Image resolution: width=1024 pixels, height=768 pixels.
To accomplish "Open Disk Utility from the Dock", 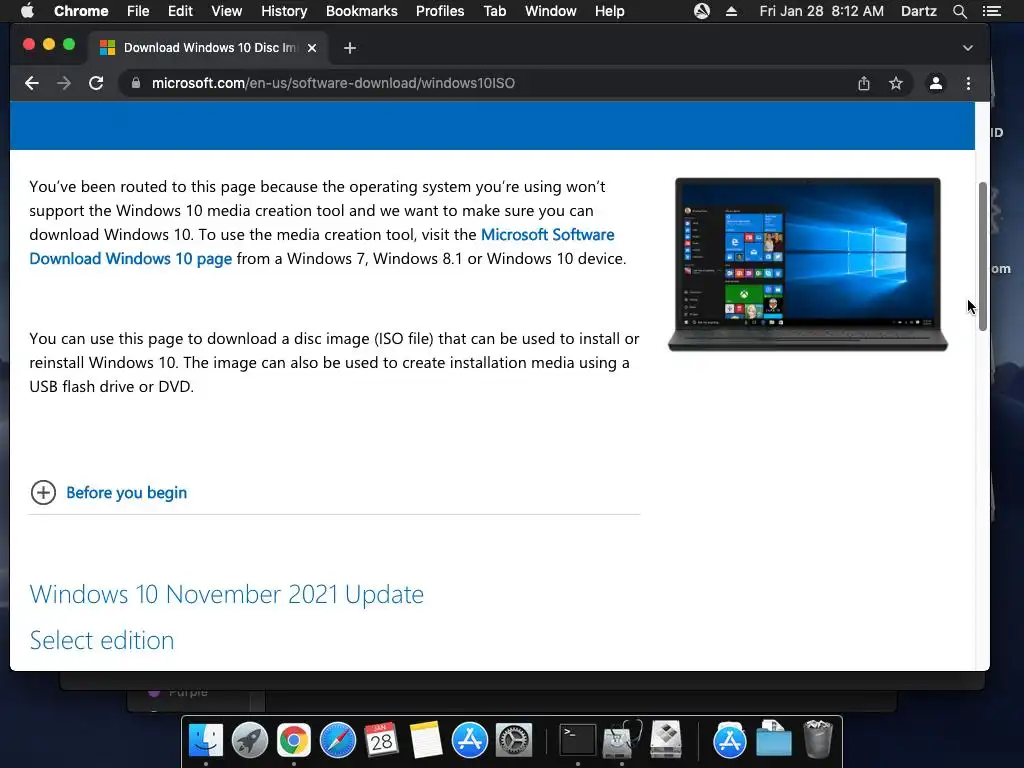I will click(622, 741).
